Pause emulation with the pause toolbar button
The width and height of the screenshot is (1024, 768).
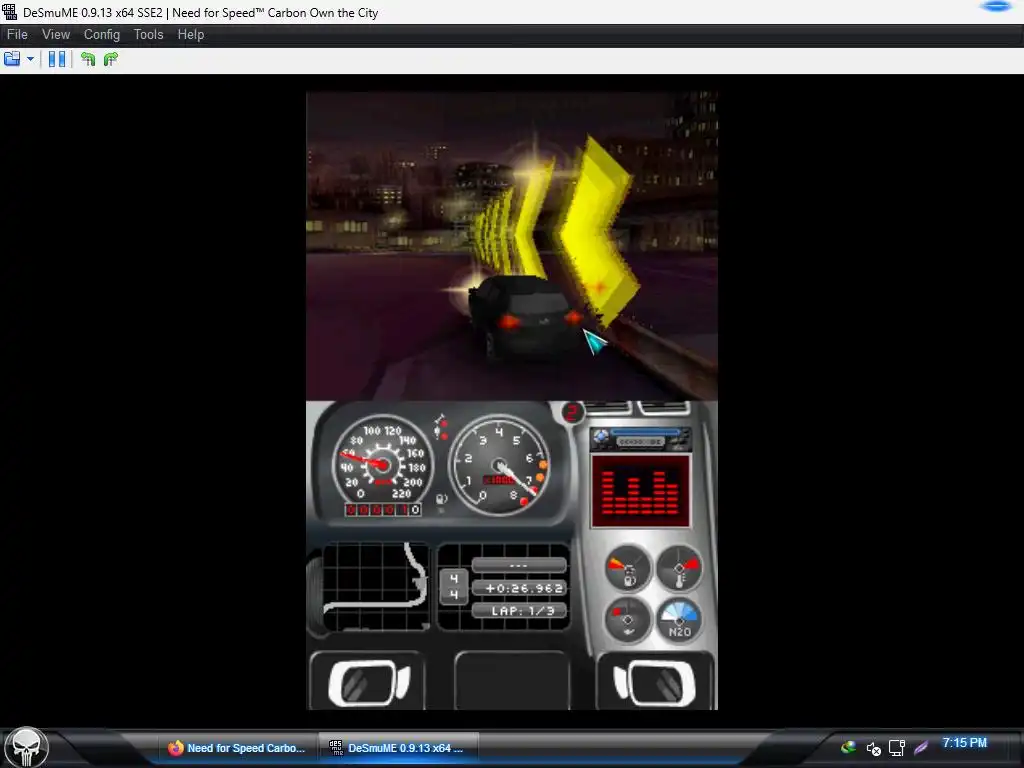57,59
